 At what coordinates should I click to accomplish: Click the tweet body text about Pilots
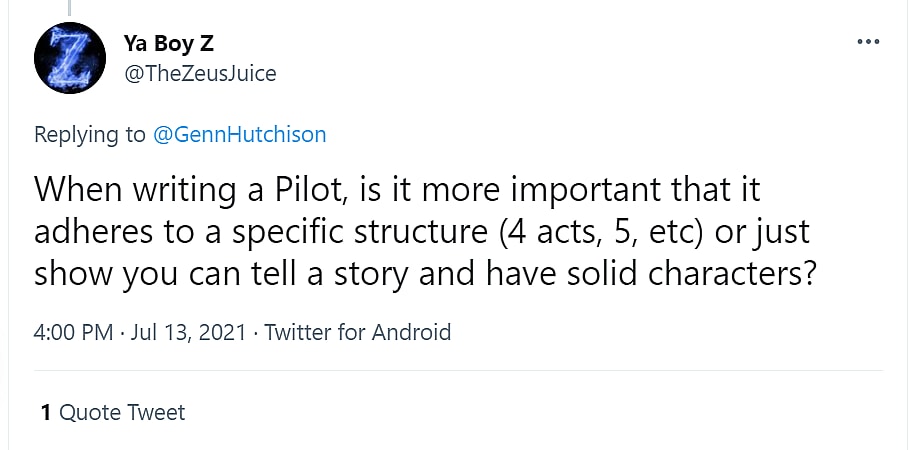click(420, 231)
